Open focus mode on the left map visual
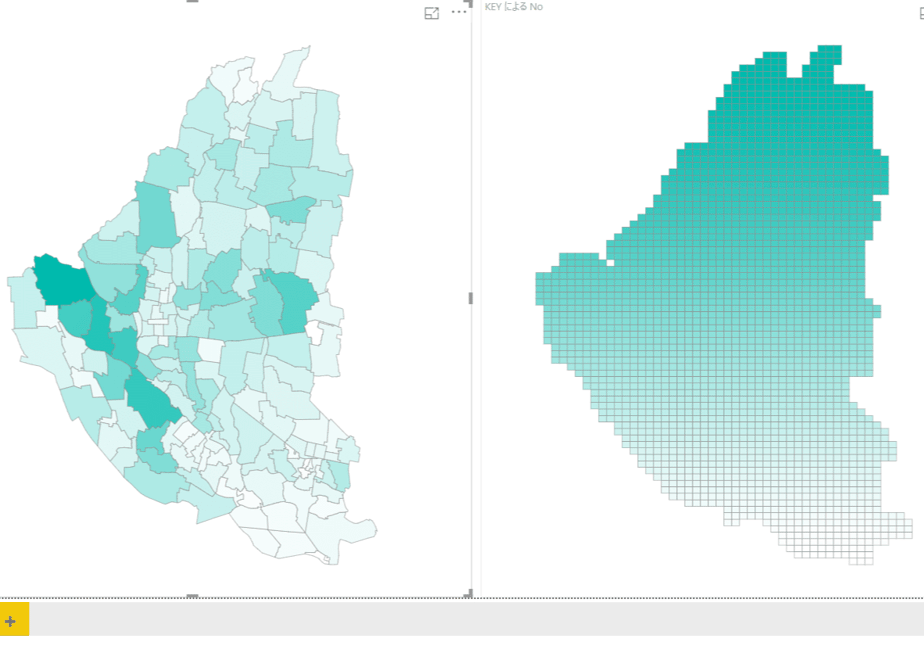924x660 pixels. pos(431,13)
